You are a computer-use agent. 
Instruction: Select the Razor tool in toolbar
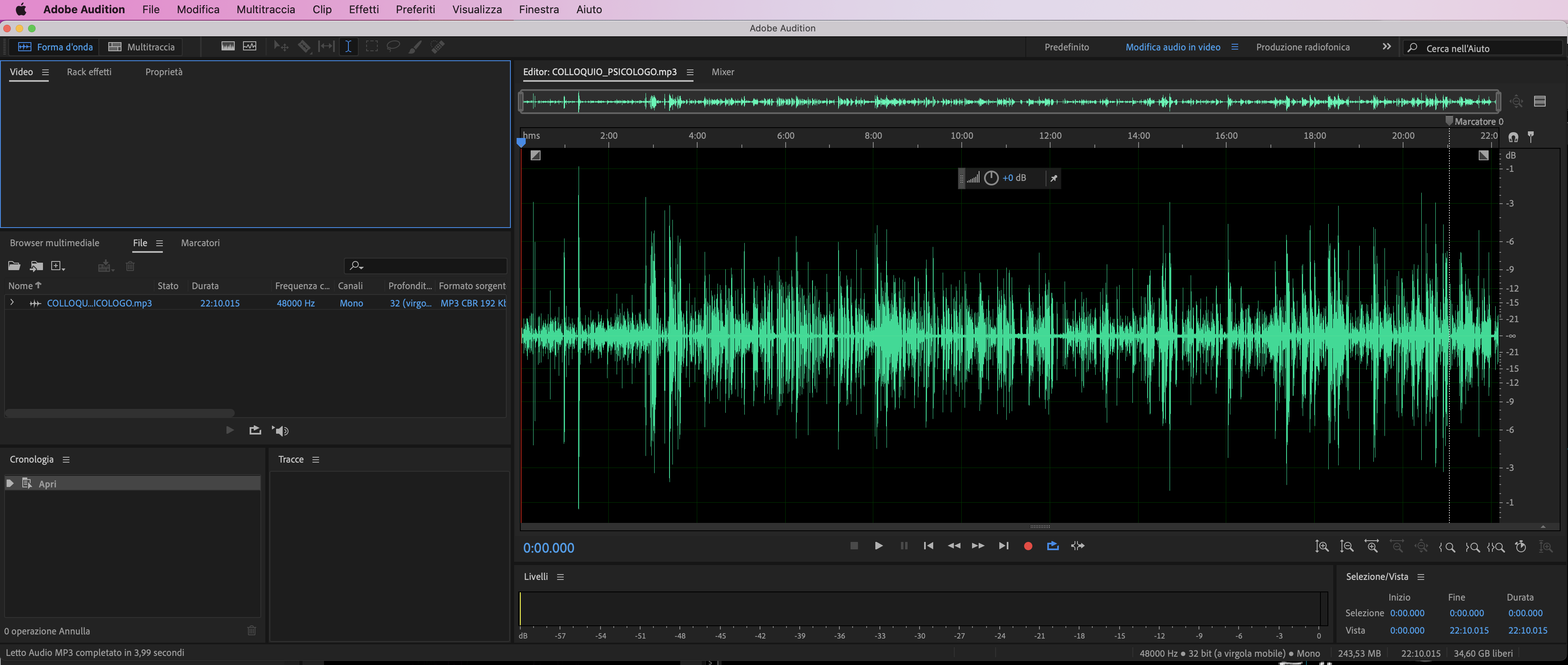(x=304, y=47)
